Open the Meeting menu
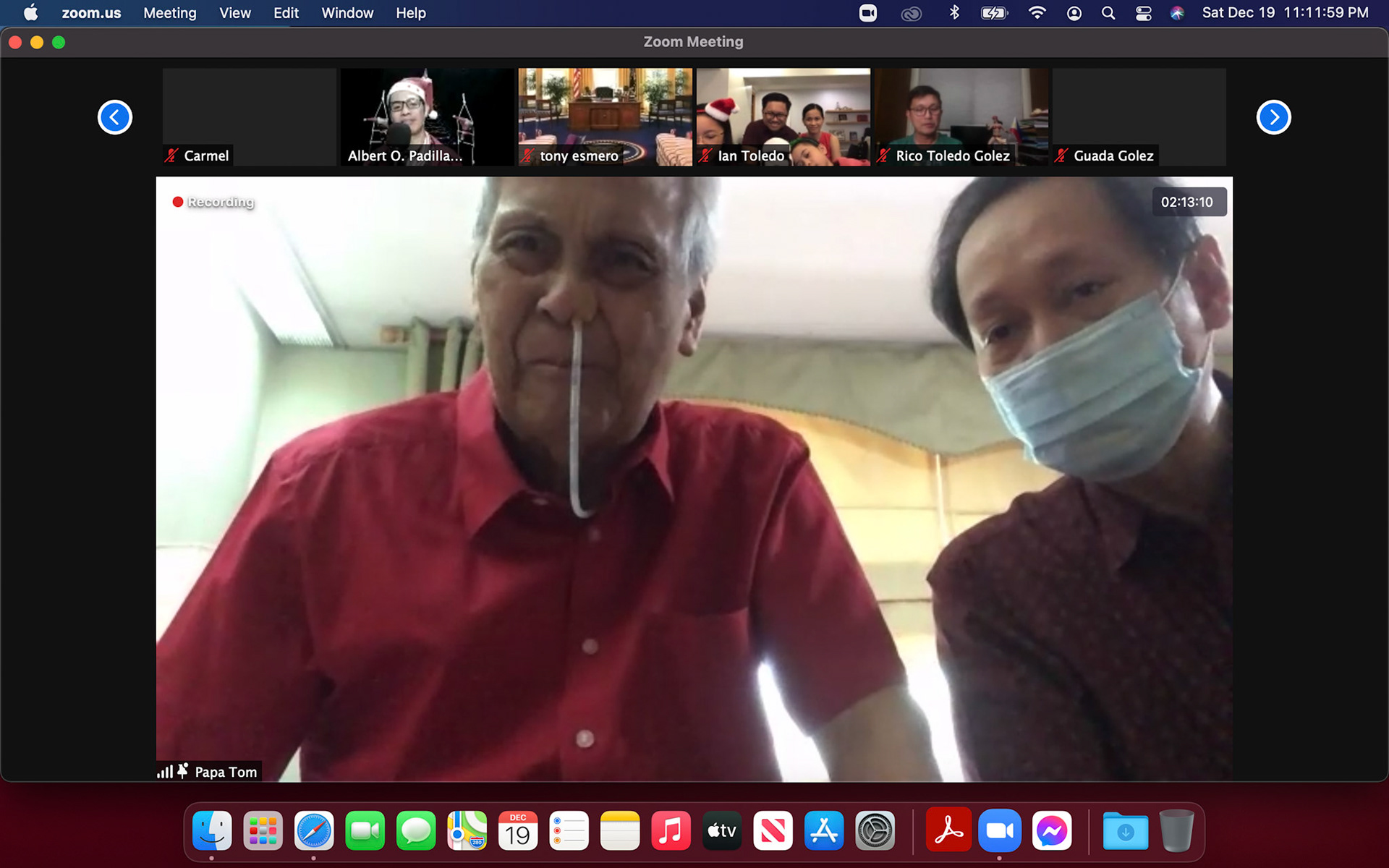 pos(169,13)
